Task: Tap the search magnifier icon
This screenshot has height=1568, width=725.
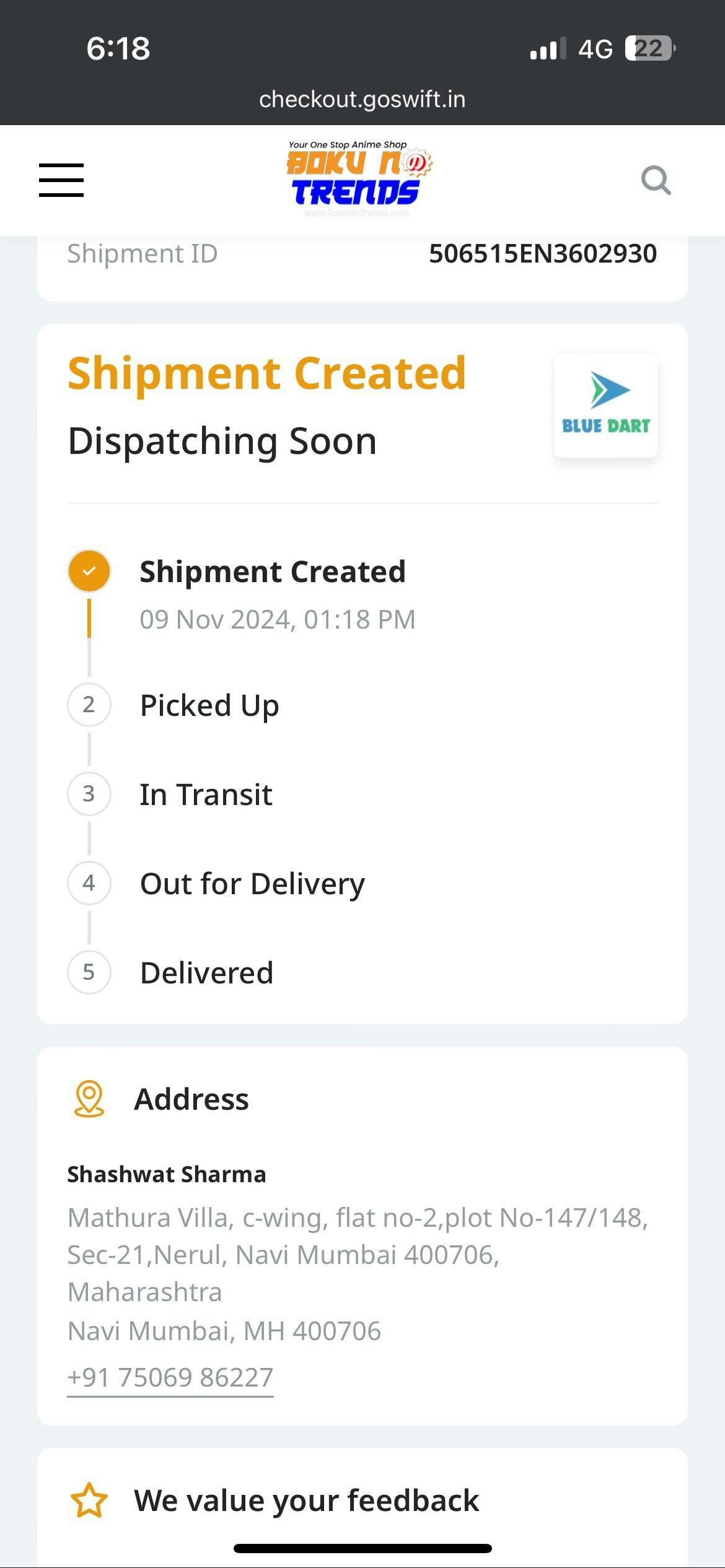Action: 656,181
